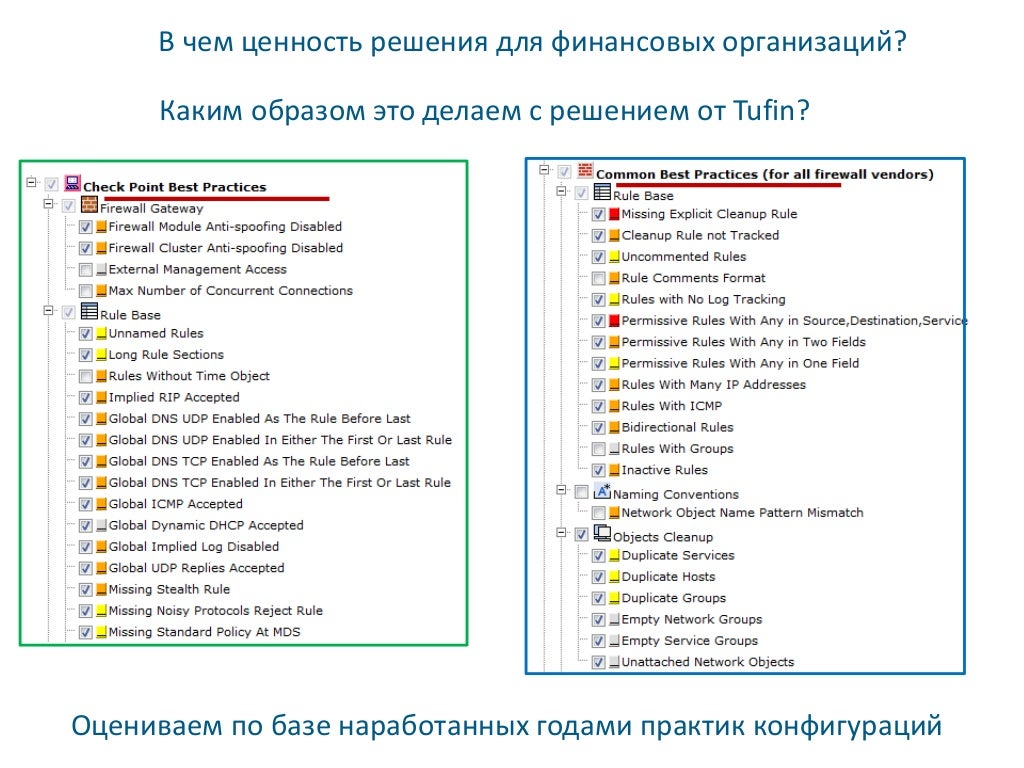Select Rules with No Log Tracking item
The image size is (1024, 768).
(x=703, y=300)
